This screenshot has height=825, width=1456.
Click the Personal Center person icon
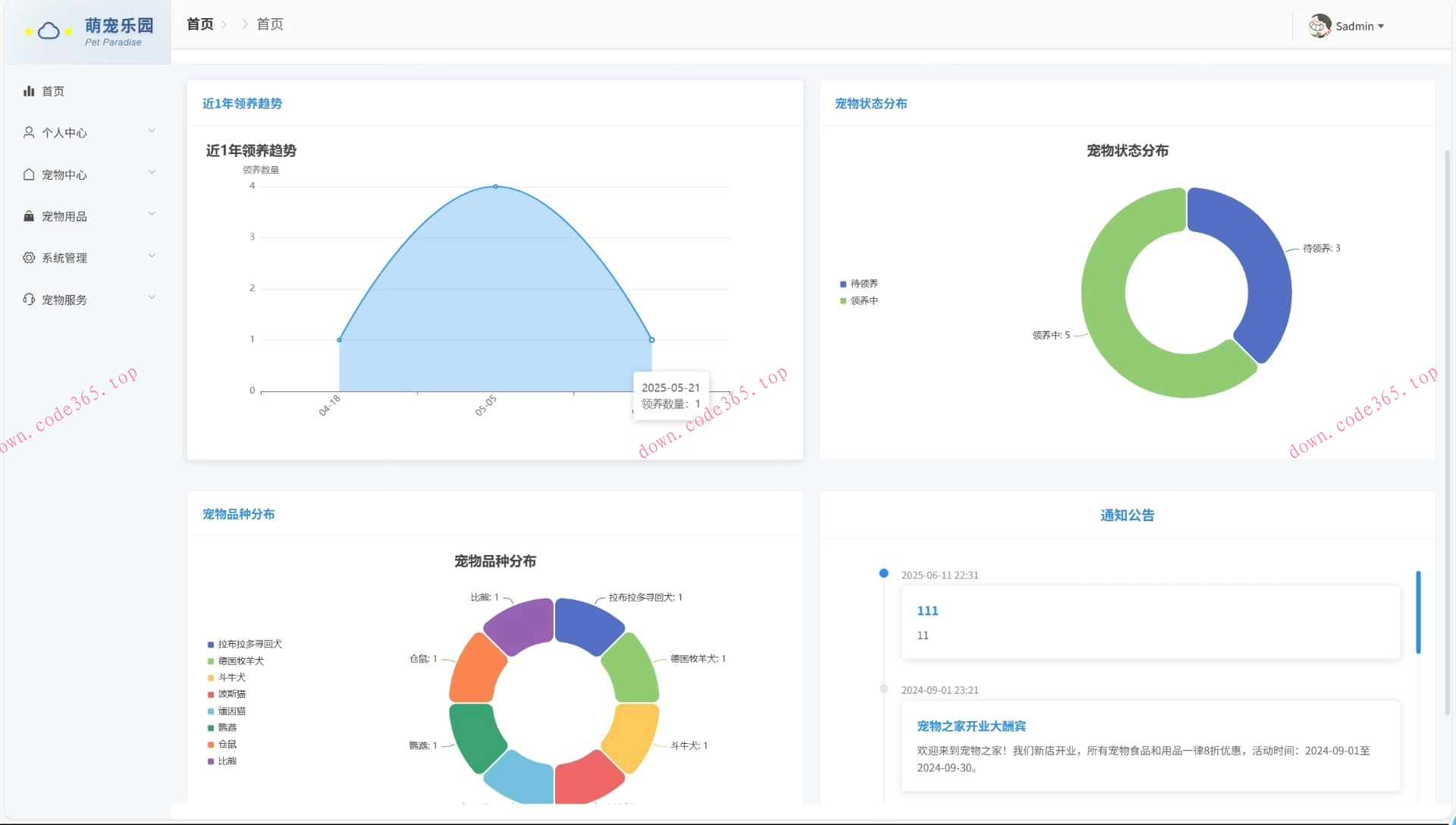[x=29, y=133]
